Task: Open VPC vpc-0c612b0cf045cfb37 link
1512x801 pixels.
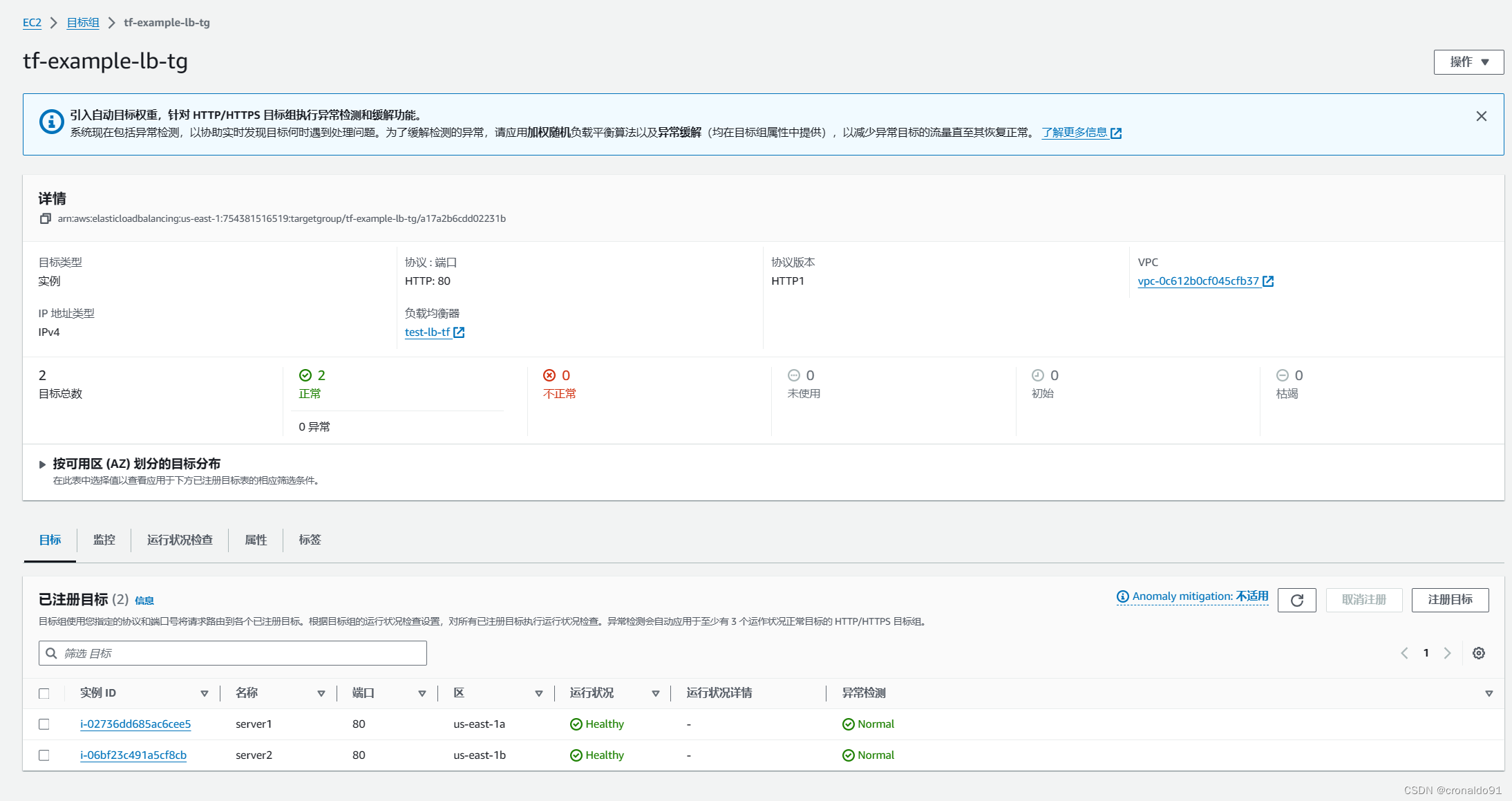Action: click(x=1198, y=281)
